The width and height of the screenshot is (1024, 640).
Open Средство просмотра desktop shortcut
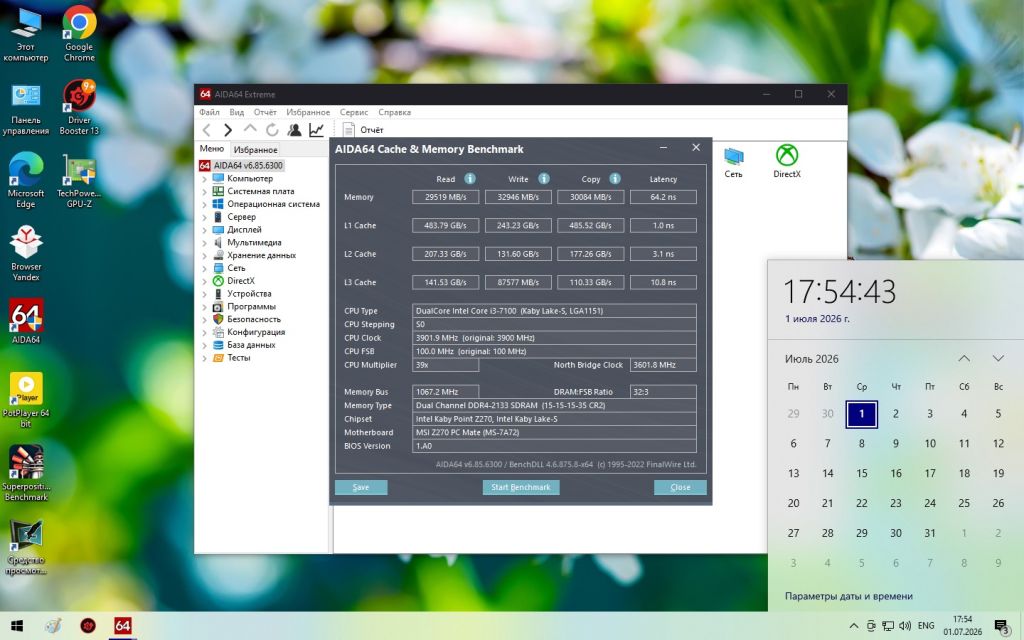(x=25, y=547)
